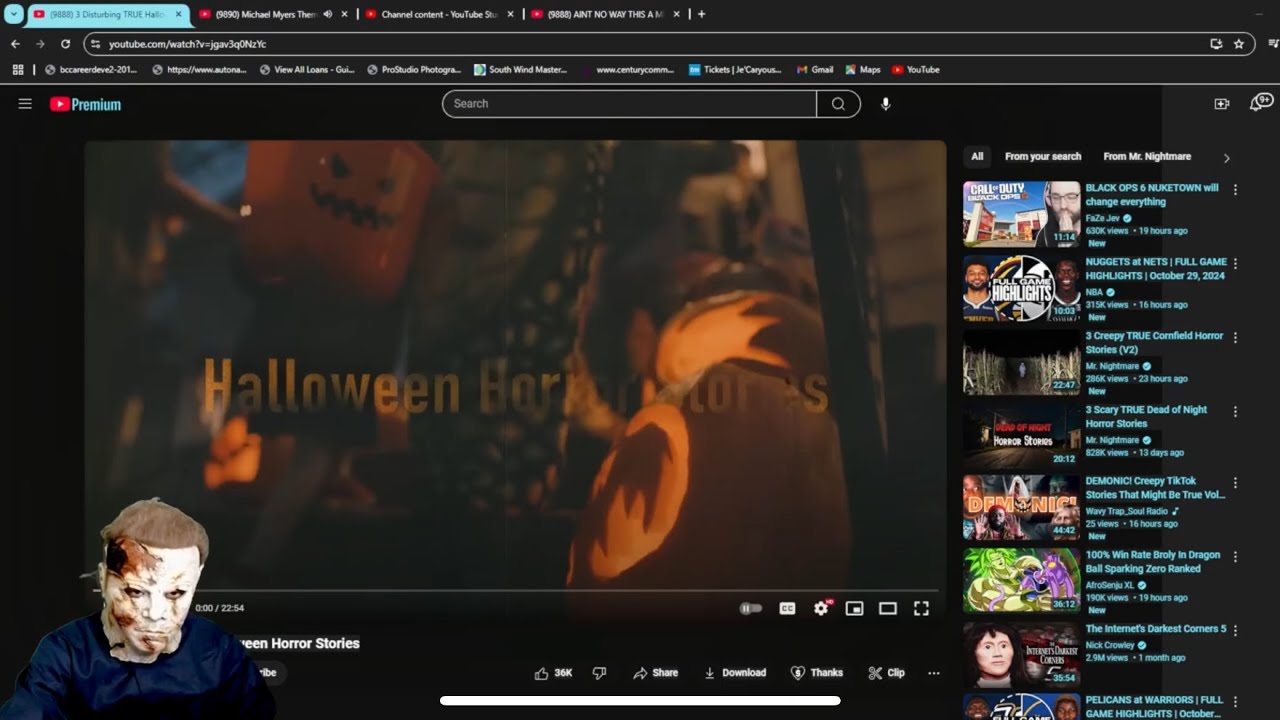
Task: Switch to theater mode
Action: 888,608
